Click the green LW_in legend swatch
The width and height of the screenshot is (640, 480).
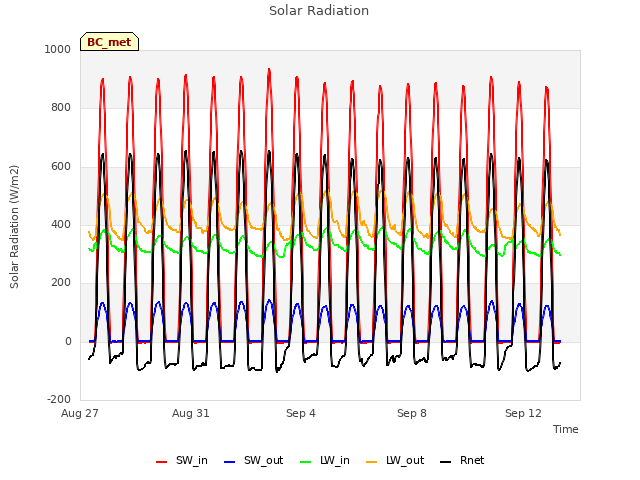tap(306, 462)
